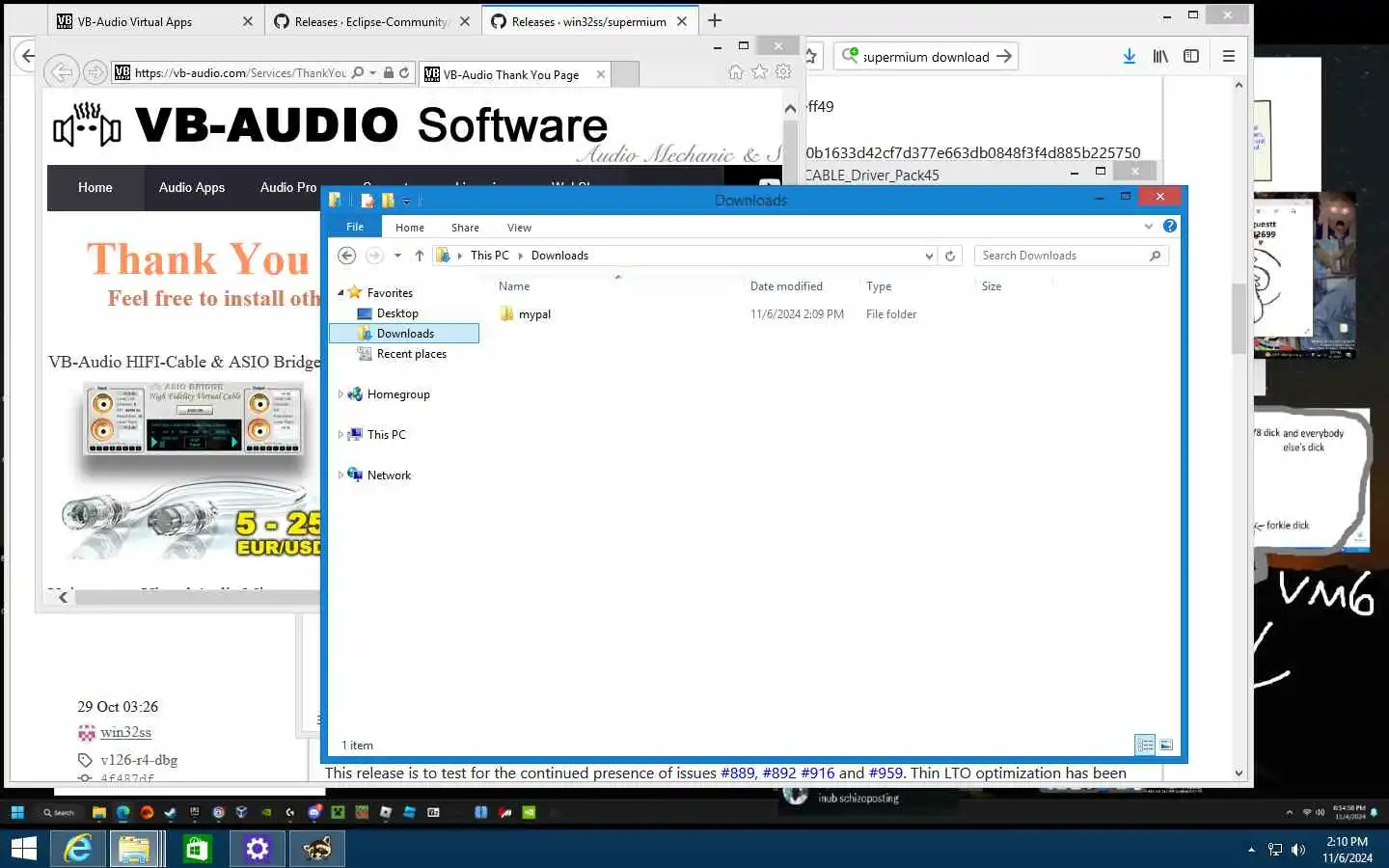Launch Internet Explorer from the taskbar

click(78, 849)
